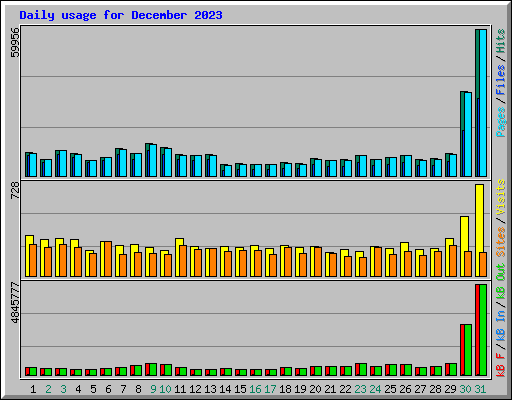512x400 pixels.
Task: Click day label 25 on the x-axis
Action: (x=390, y=389)
